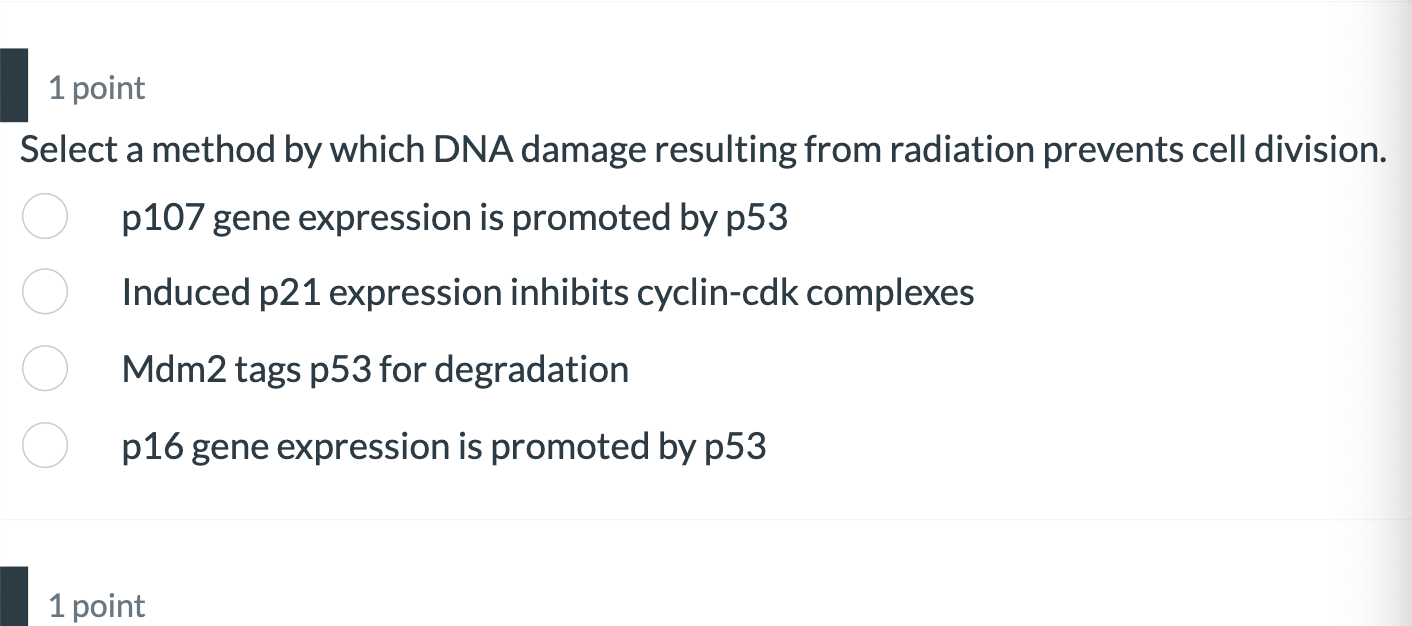
Task: Click the second 1 point label
Action: click(x=96, y=605)
